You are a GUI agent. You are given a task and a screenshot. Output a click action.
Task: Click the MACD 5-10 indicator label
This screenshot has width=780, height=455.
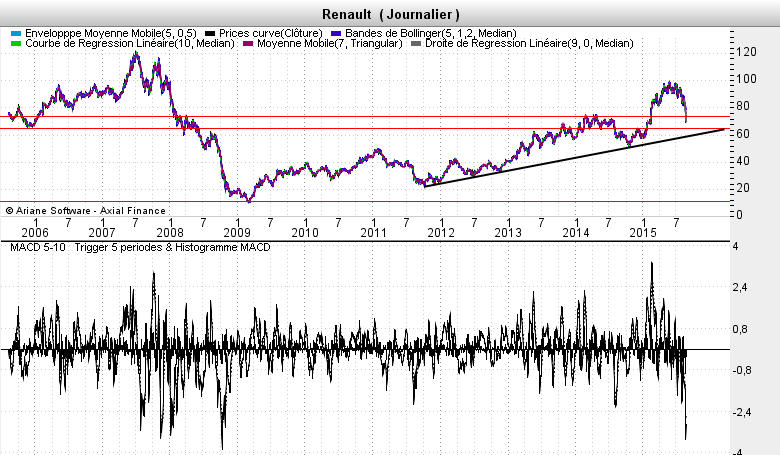[x=38, y=247]
